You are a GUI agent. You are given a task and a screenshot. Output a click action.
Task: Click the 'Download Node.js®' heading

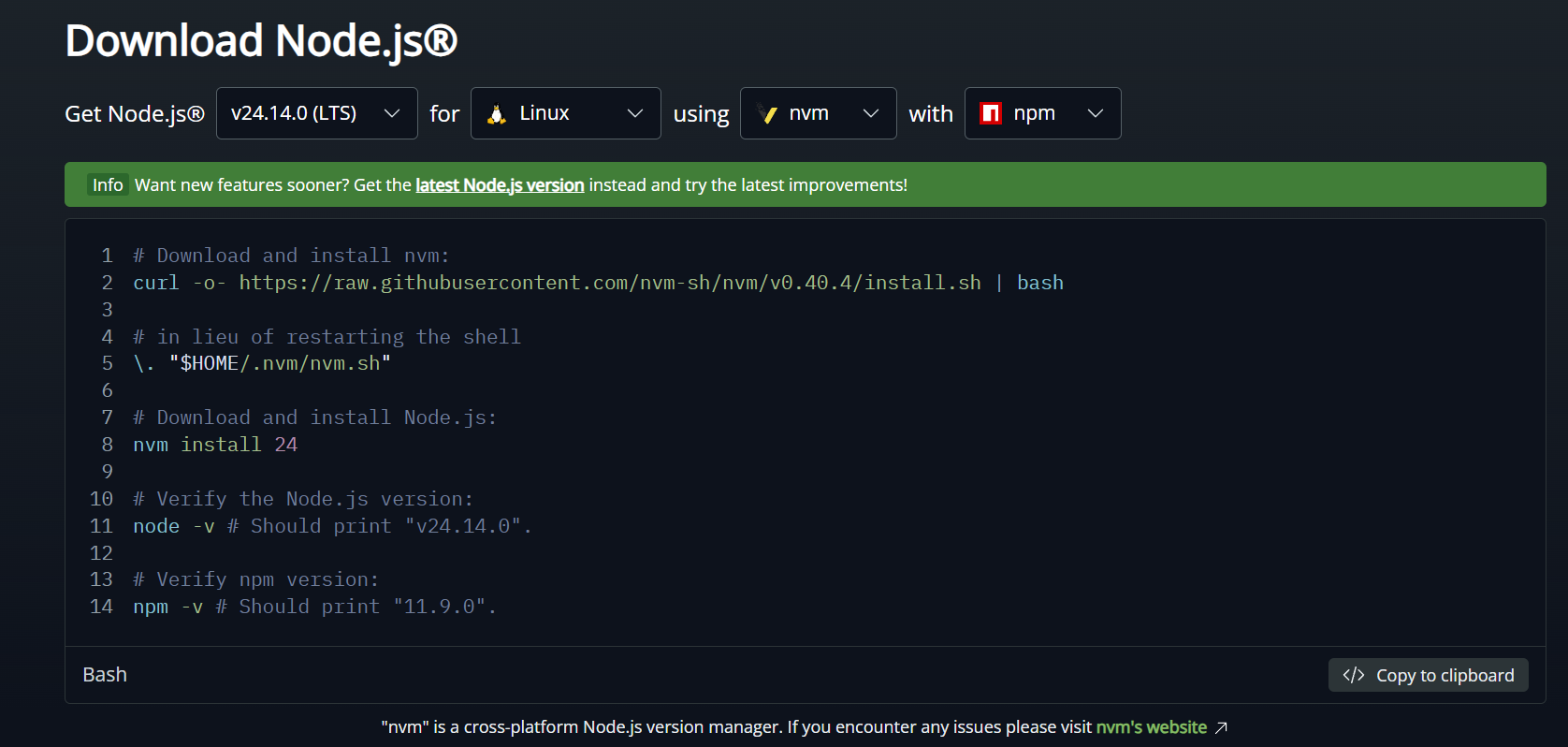[x=261, y=41]
